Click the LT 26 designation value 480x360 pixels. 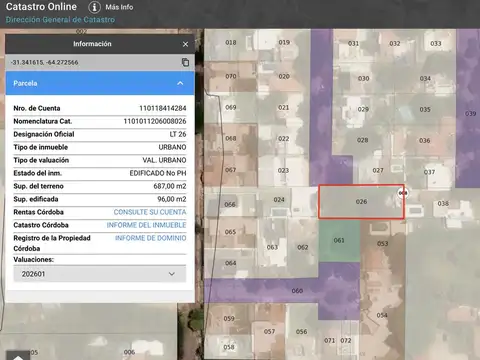tap(178, 134)
